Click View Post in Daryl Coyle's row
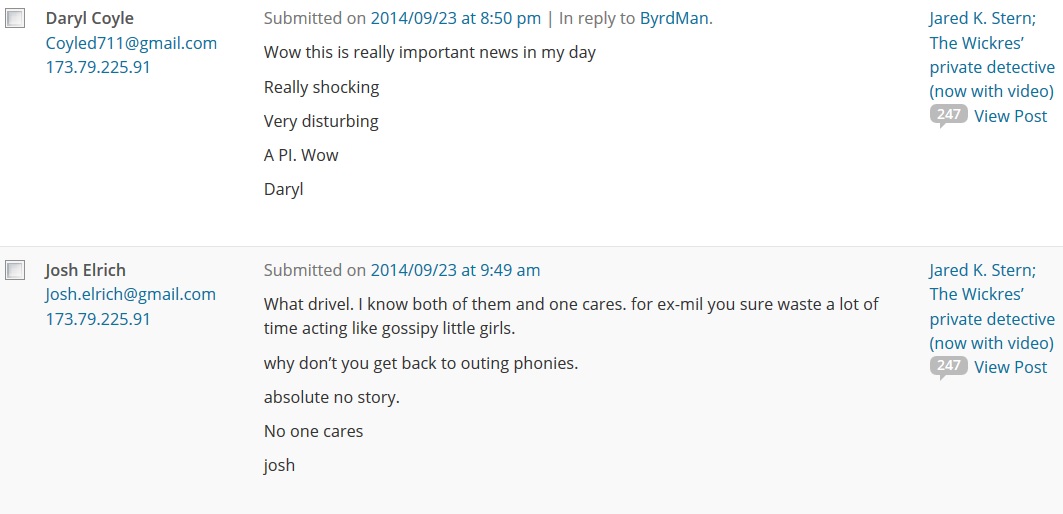Image resolution: width=1063 pixels, height=514 pixels. 1010,116
